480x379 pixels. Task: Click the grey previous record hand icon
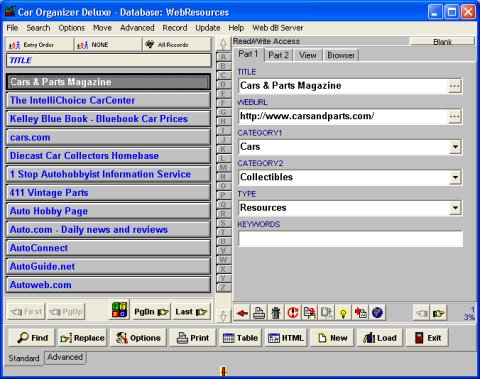coord(421,313)
